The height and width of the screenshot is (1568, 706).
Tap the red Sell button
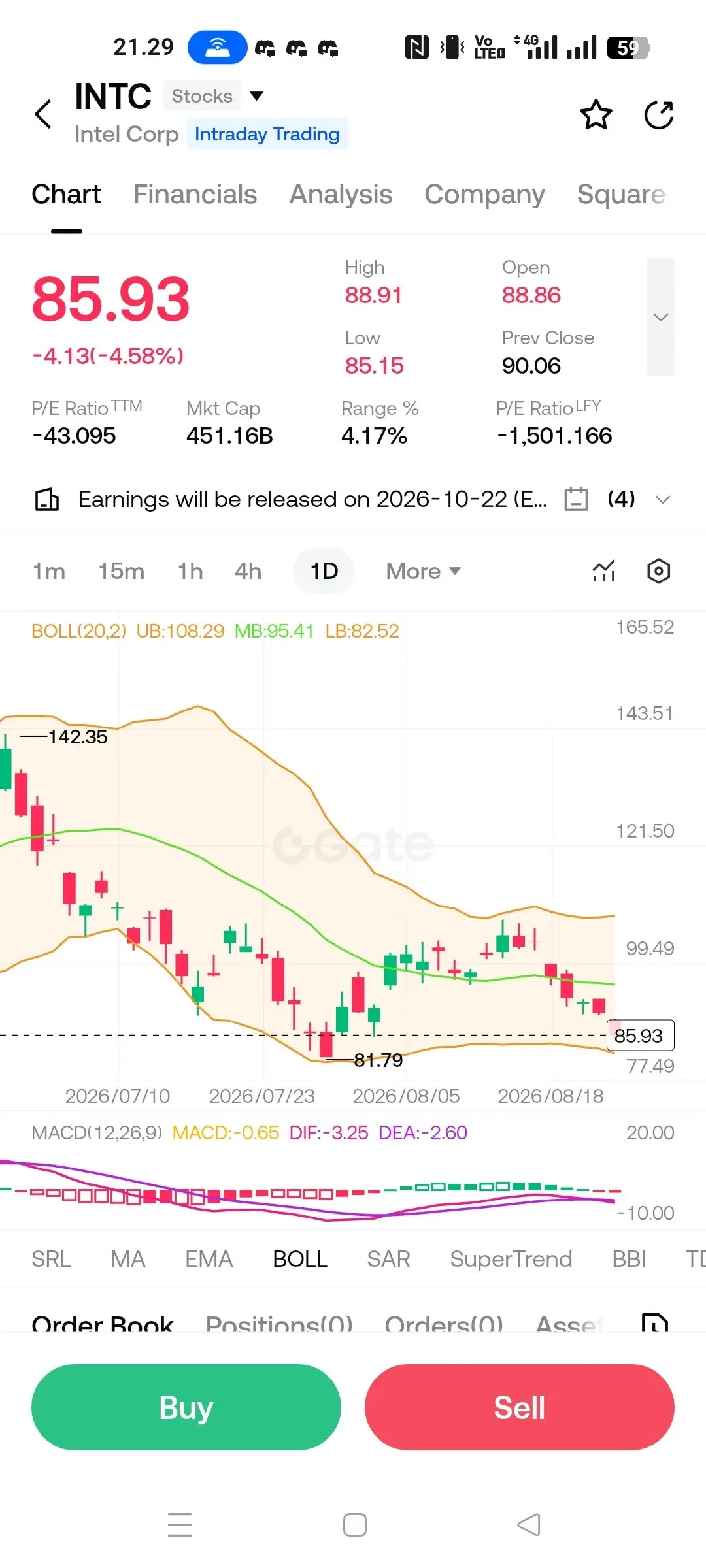click(520, 1407)
